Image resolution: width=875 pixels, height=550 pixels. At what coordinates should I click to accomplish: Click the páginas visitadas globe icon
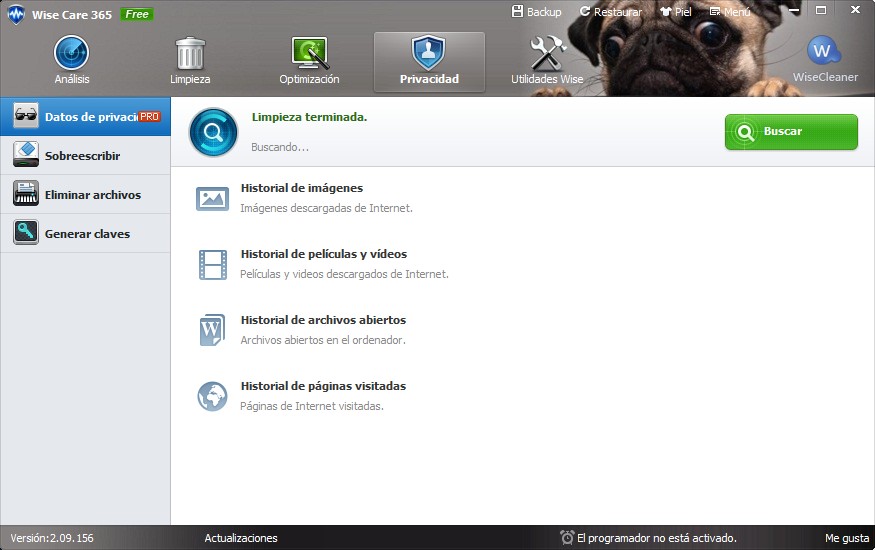(212, 396)
